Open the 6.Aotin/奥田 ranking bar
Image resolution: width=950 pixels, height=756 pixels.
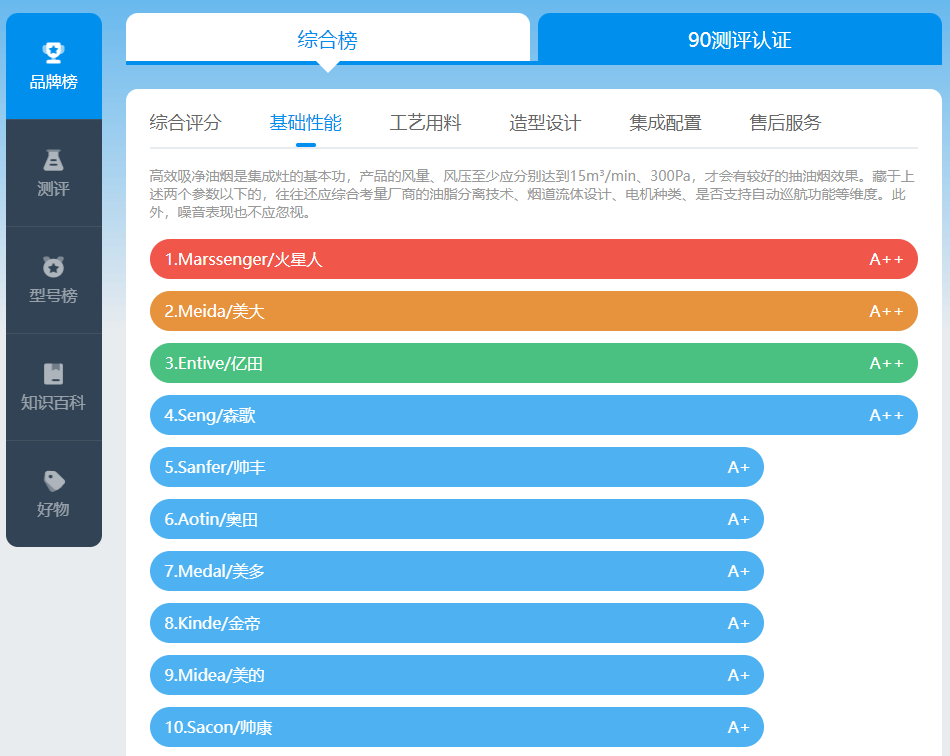click(x=457, y=519)
